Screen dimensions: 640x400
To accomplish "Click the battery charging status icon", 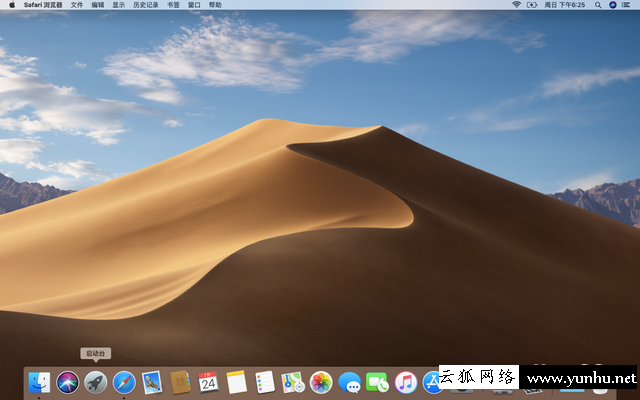I will (x=532, y=5).
